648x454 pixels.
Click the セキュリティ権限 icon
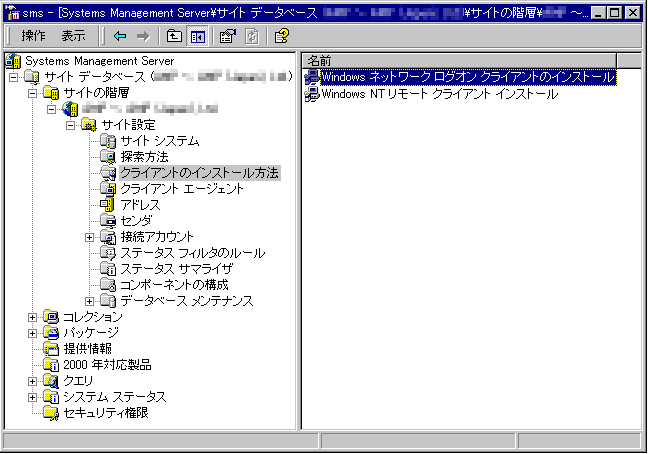point(51,413)
